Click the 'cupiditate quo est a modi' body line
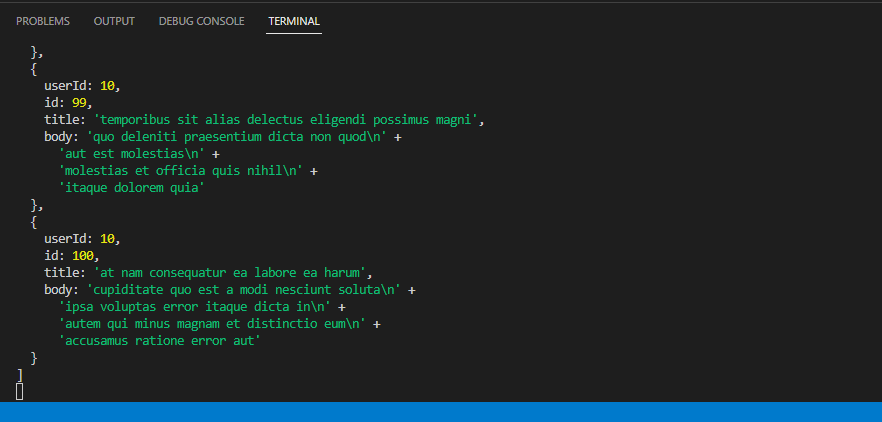Image resolution: width=882 pixels, height=422 pixels. pos(244,290)
